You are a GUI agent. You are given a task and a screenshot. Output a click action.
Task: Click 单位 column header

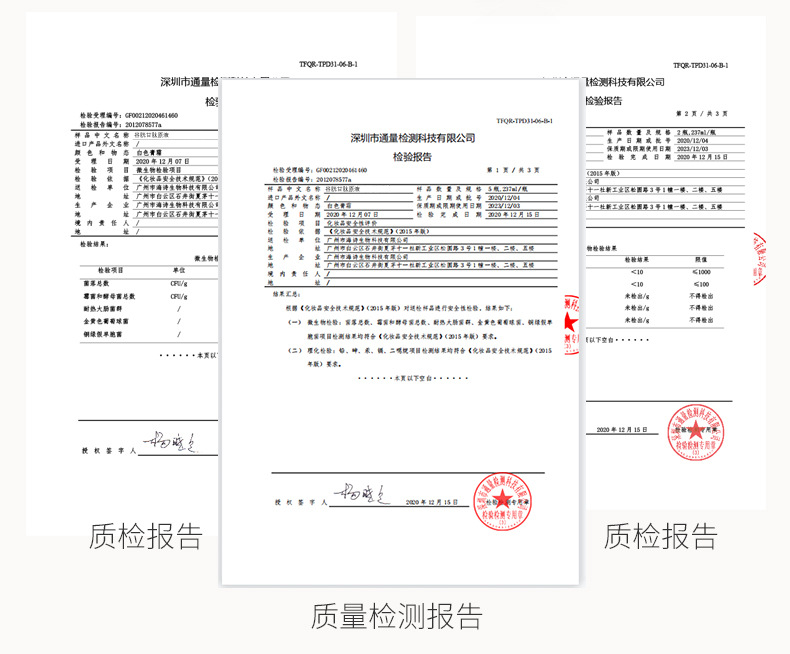click(179, 271)
